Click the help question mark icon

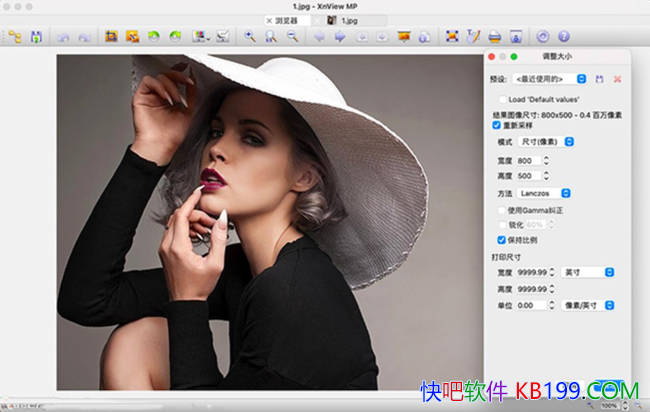(564, 37)
